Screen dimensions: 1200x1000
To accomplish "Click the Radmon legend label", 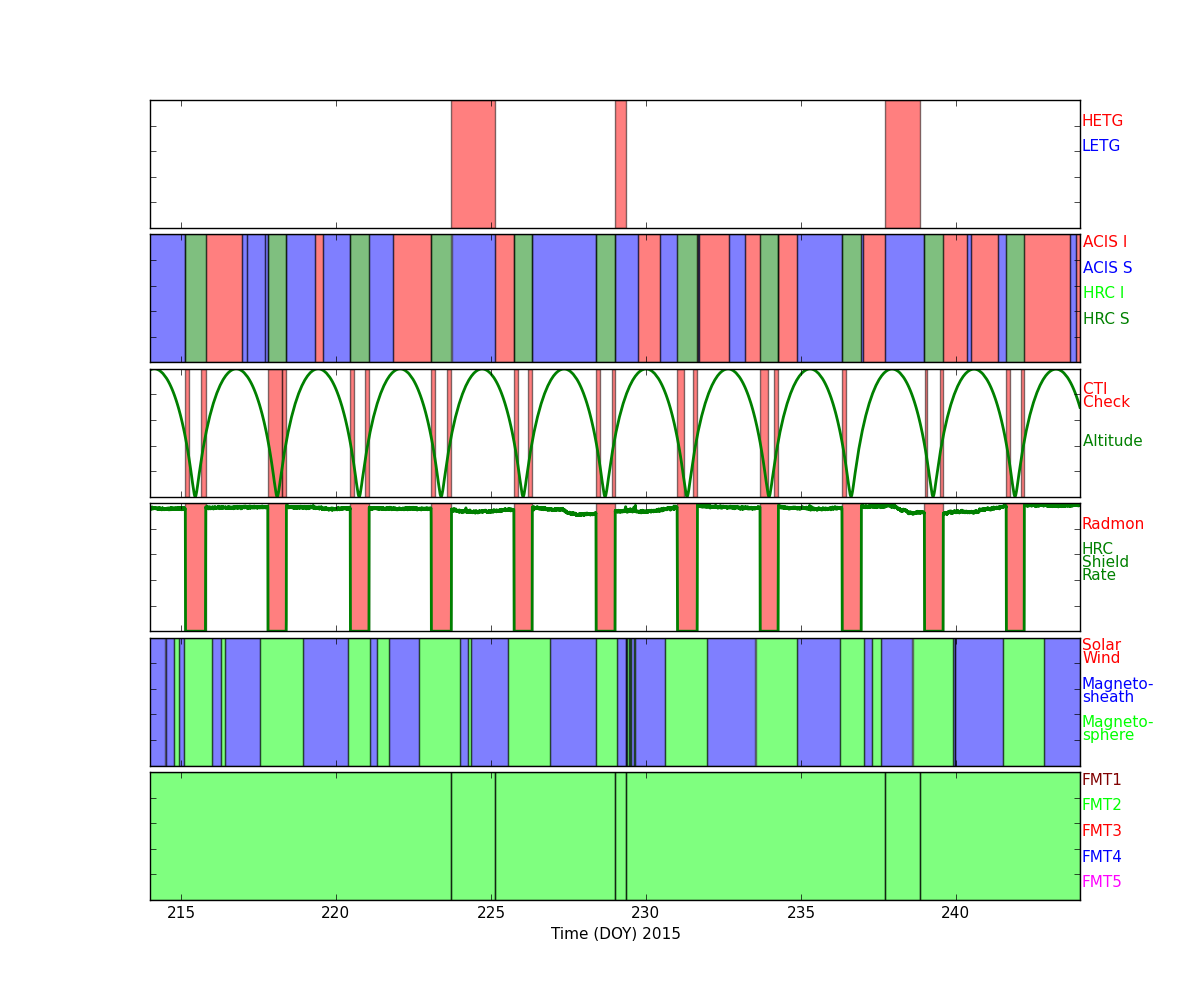I will [1112, 524].
